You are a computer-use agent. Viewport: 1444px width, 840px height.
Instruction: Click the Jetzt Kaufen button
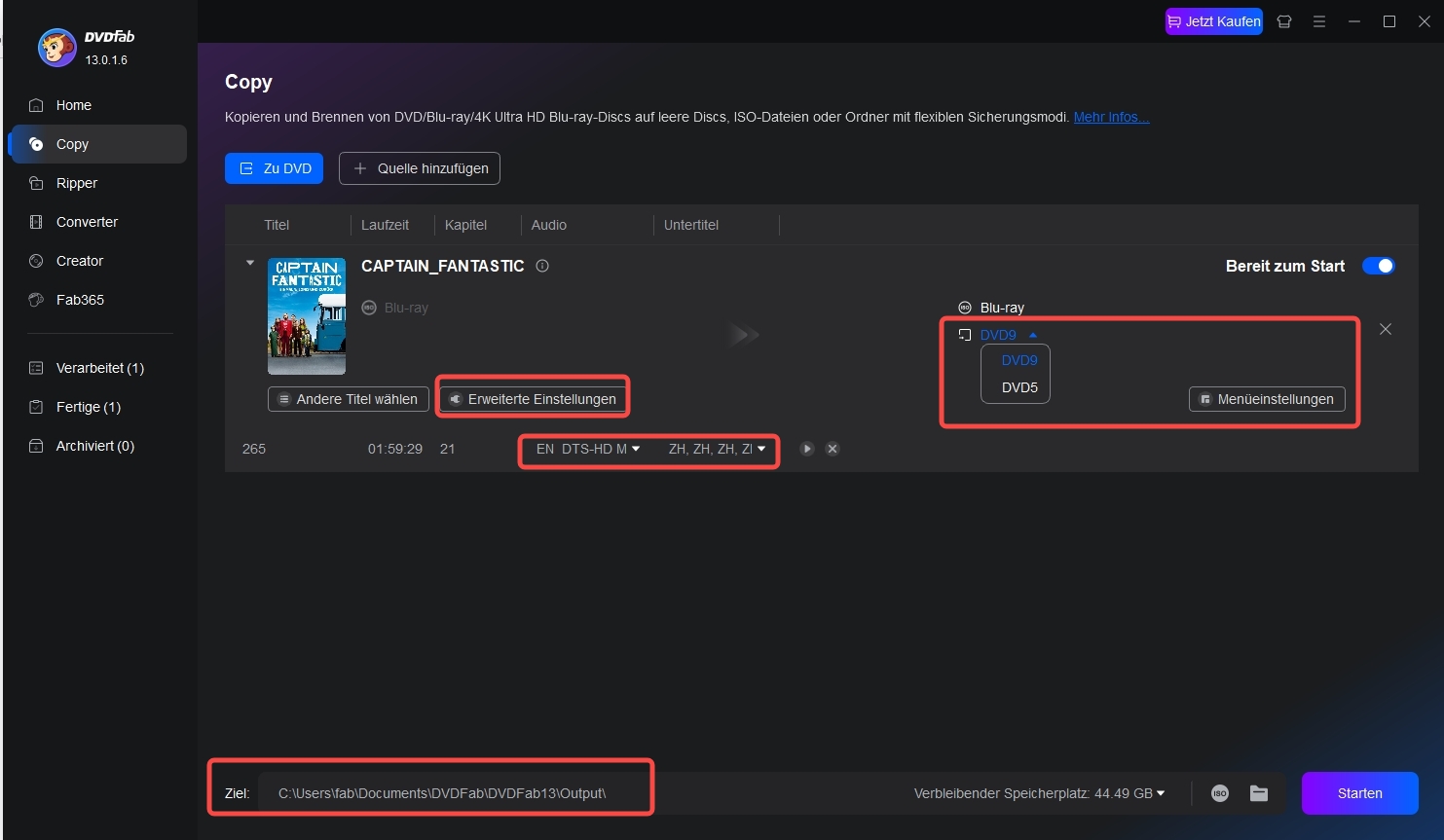tap(1213, 21)
